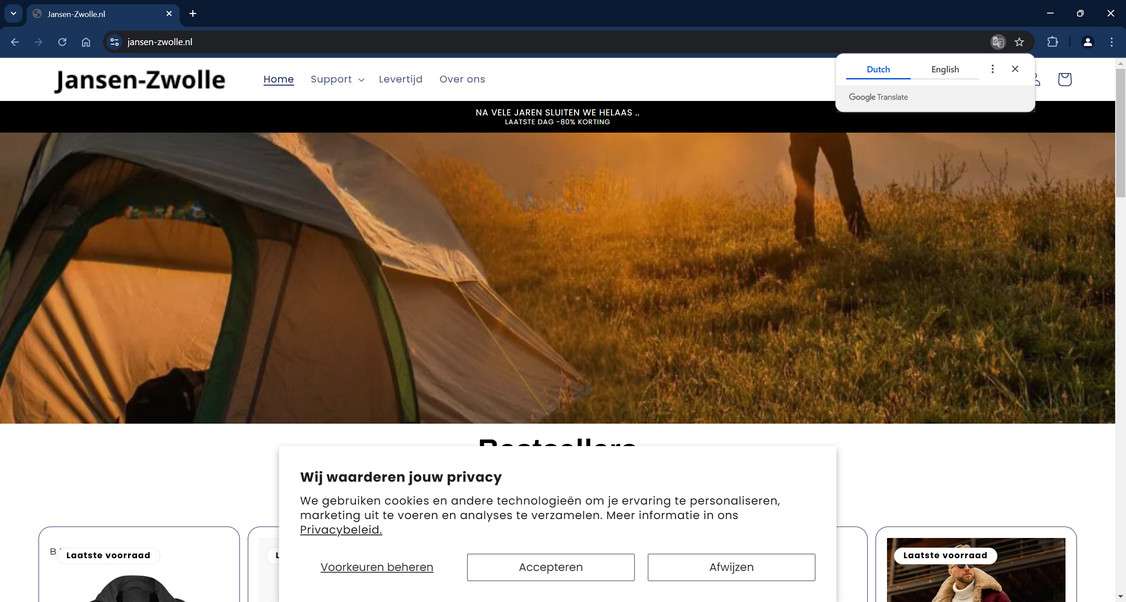This screenshot has height=602, width=1126.
Task: Open translate options three-dot menu
Action: coord(992,69)
